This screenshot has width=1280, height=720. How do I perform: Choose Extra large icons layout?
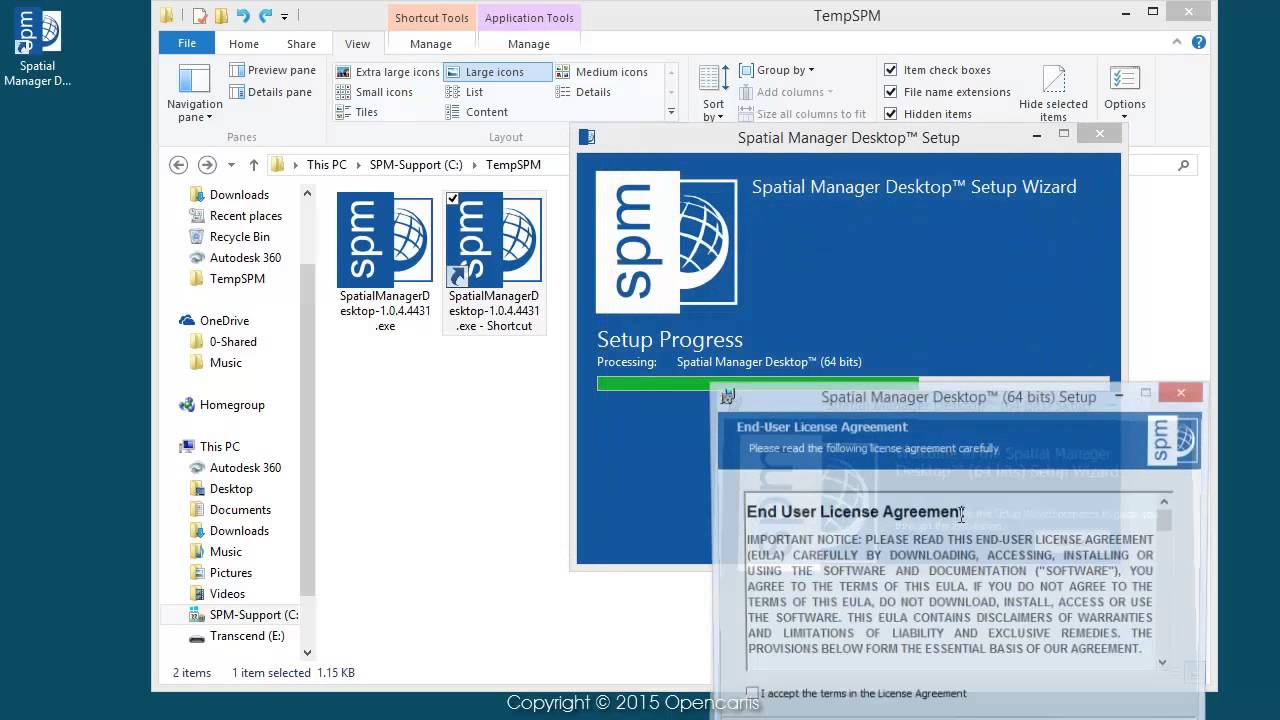(x=388, y=72)
